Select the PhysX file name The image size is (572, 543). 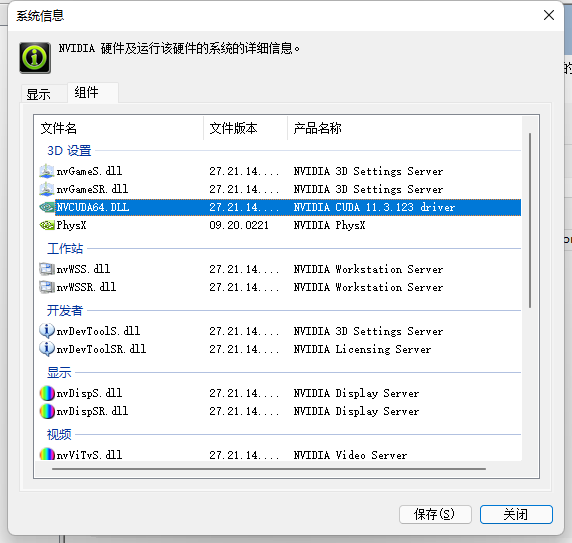click(71, 225)
